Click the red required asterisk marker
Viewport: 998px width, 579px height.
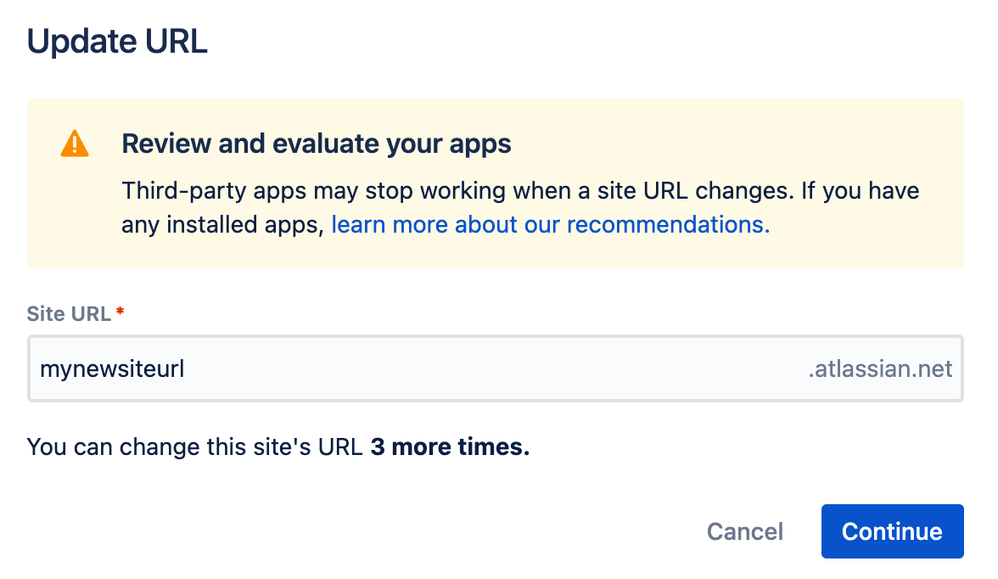pos(120,311)
